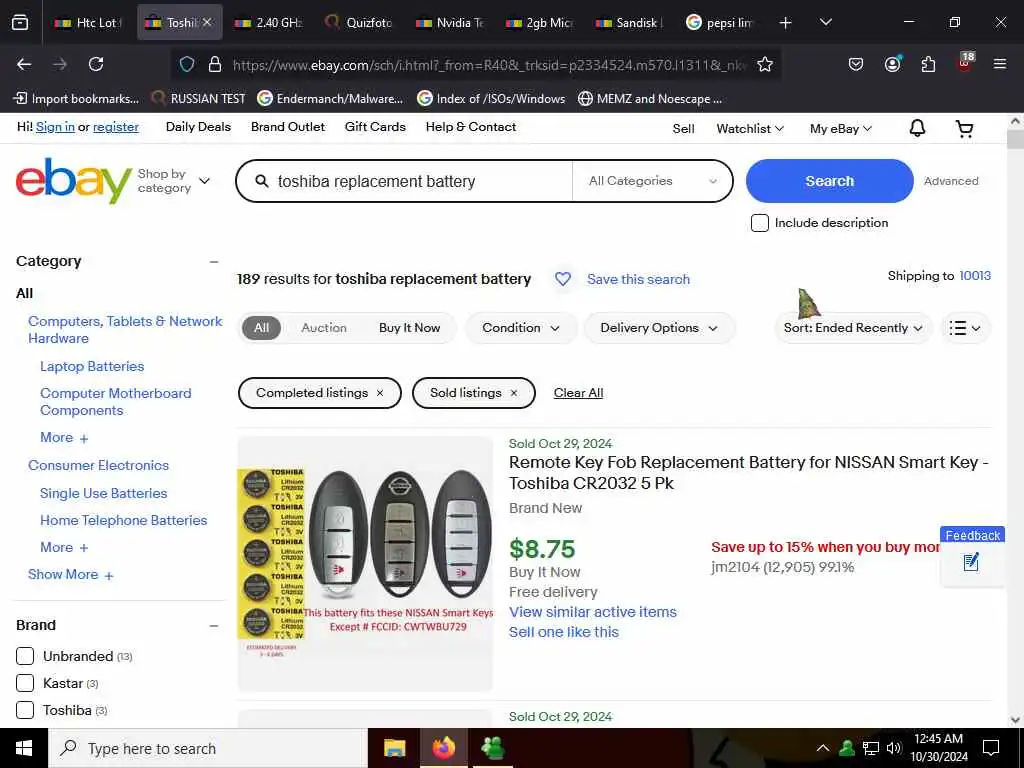1024x768 pixels.
Task: Collapse the Category section
Action: click(x=214, y=261)
